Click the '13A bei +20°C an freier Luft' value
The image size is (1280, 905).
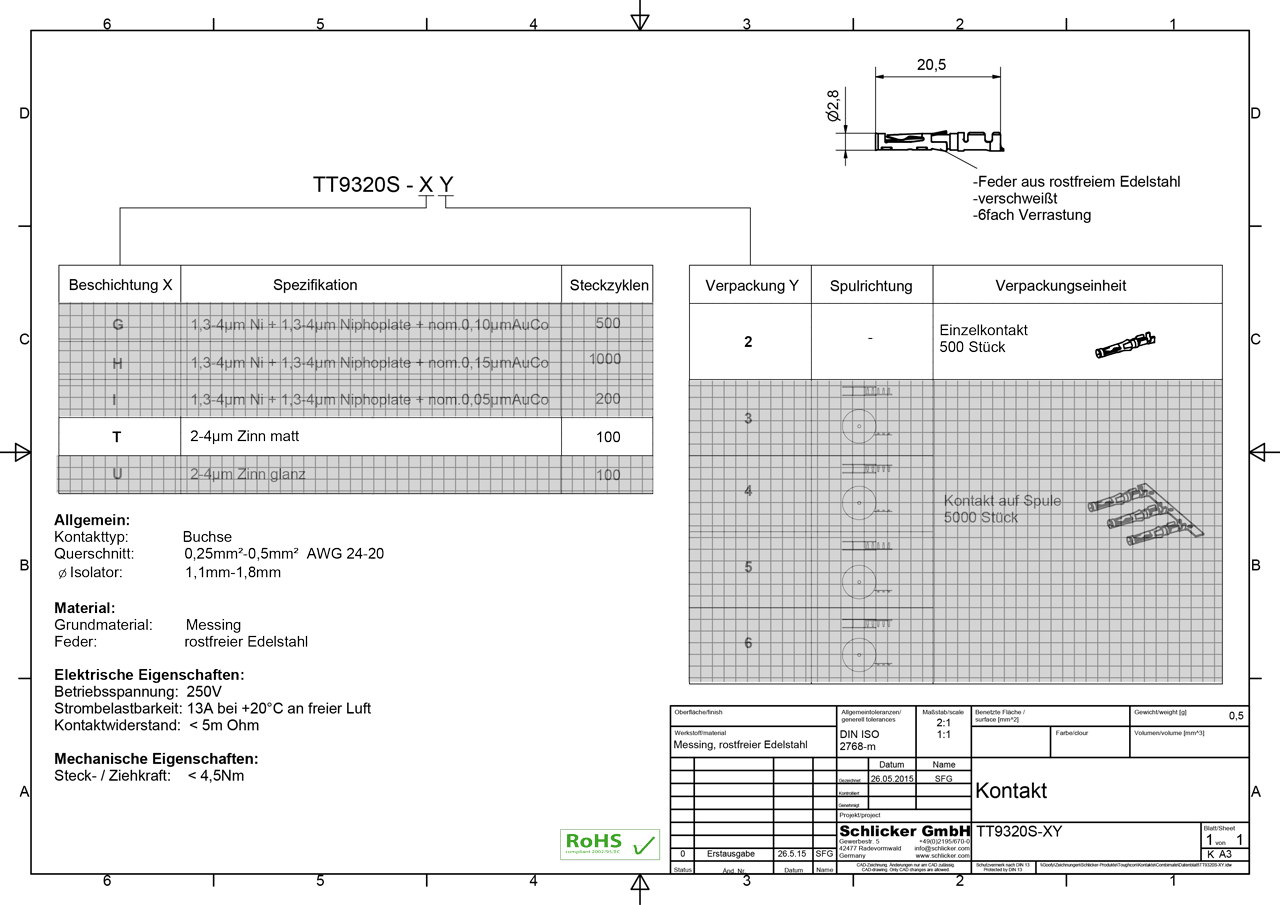[279, 709]
